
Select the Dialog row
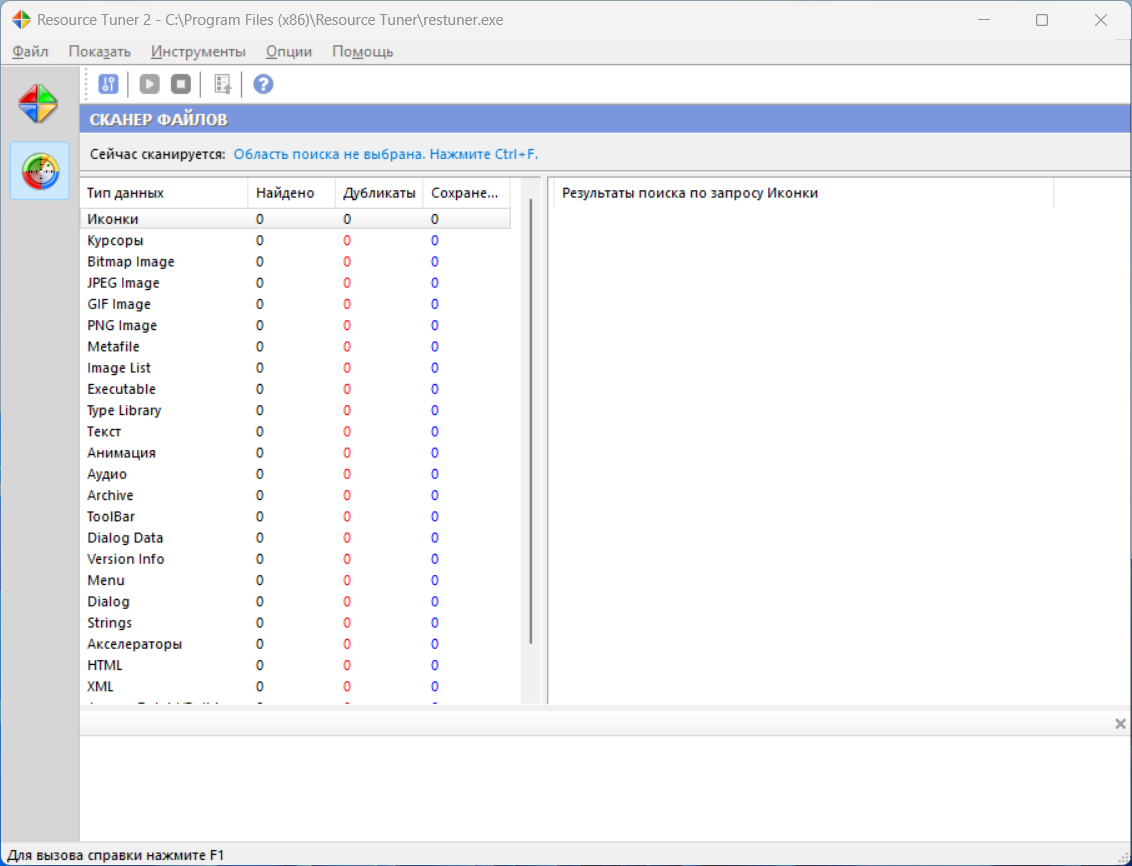[295, 601]
